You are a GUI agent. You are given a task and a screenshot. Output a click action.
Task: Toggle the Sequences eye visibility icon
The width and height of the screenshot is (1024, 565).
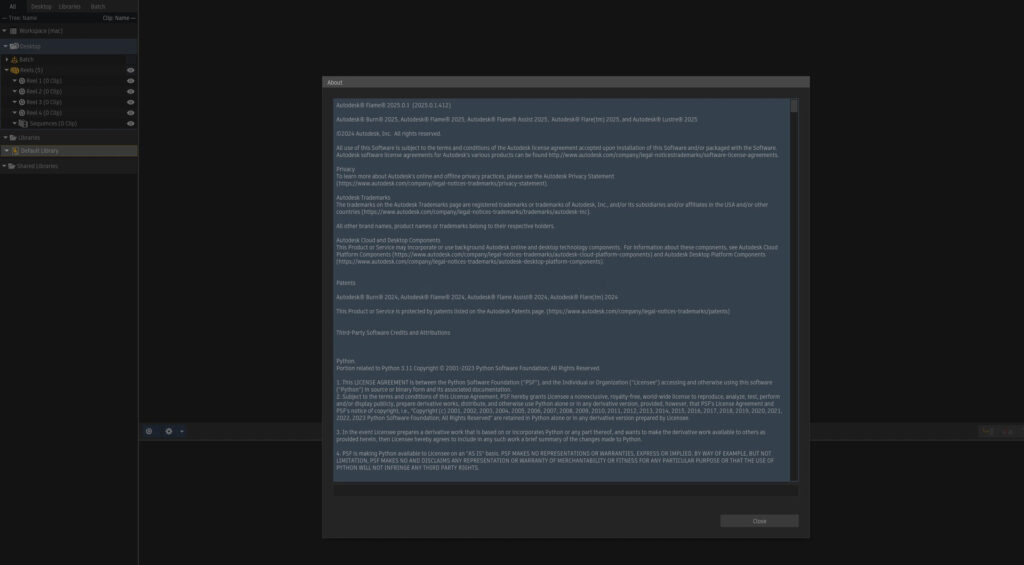[x=130, y=123]
